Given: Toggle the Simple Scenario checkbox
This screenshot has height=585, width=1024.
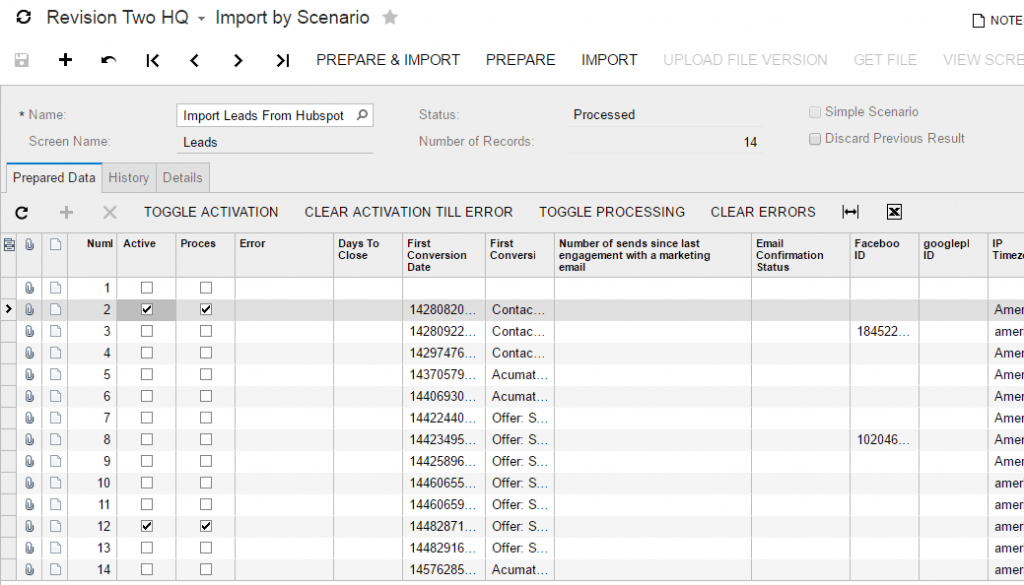Looking at the screenshot, I should [x=815, y=112].
